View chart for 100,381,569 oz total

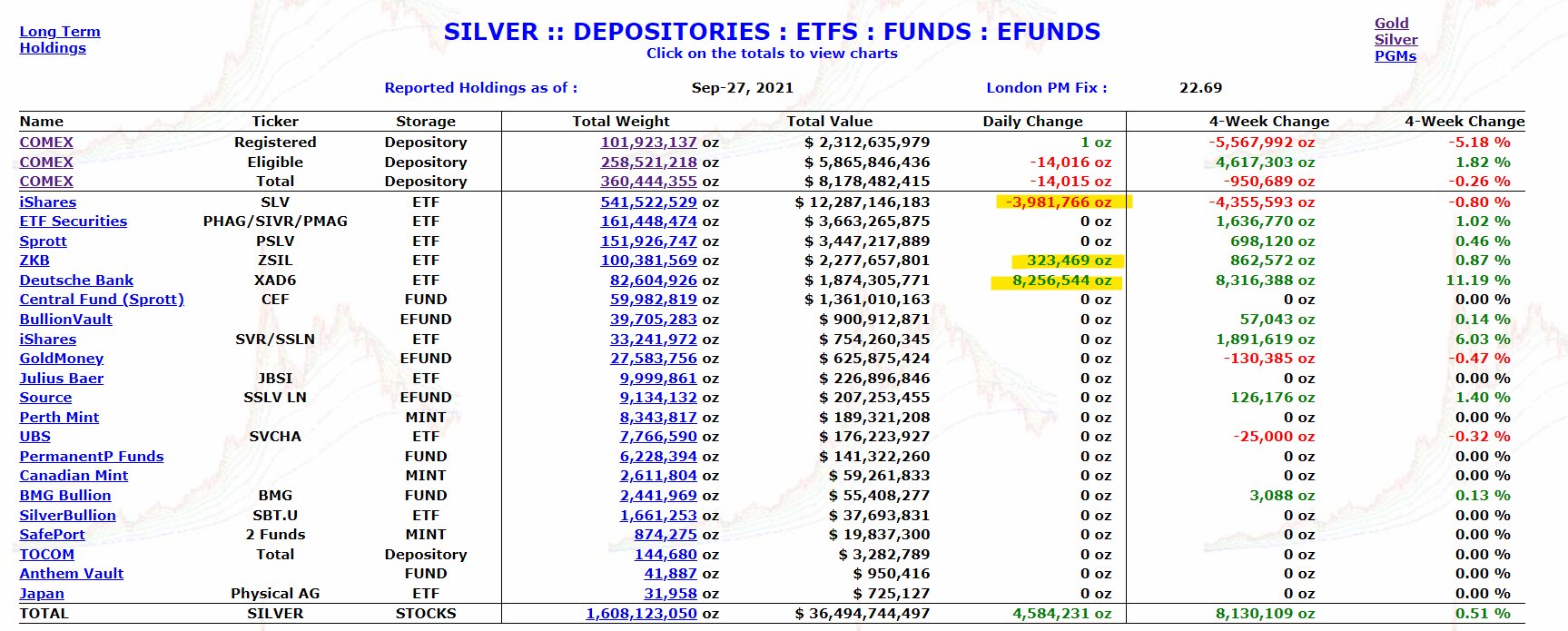pyautogui.click(x=648, y=261)
